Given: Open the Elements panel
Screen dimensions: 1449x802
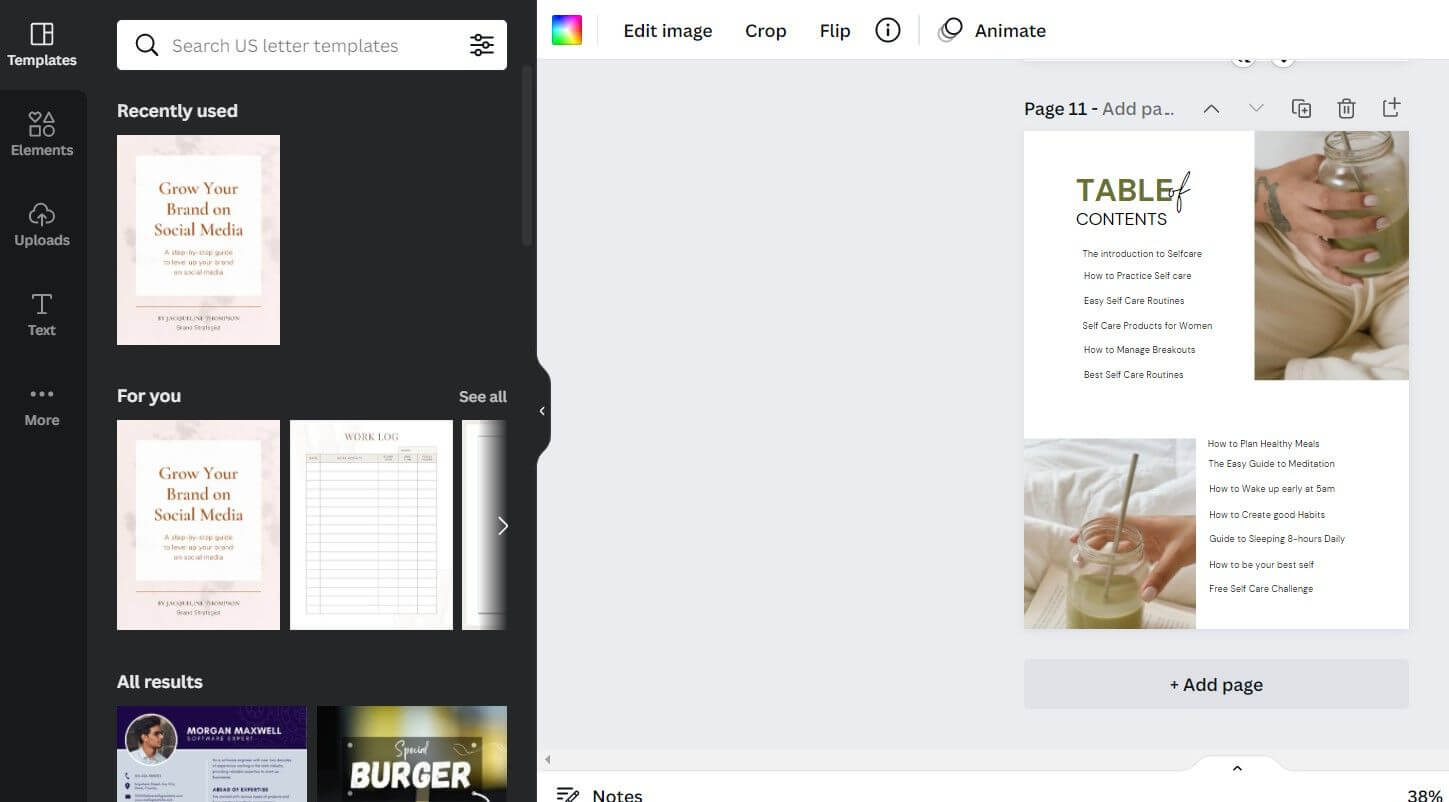Looking at the screenshot, I should [x=42, y=135].
